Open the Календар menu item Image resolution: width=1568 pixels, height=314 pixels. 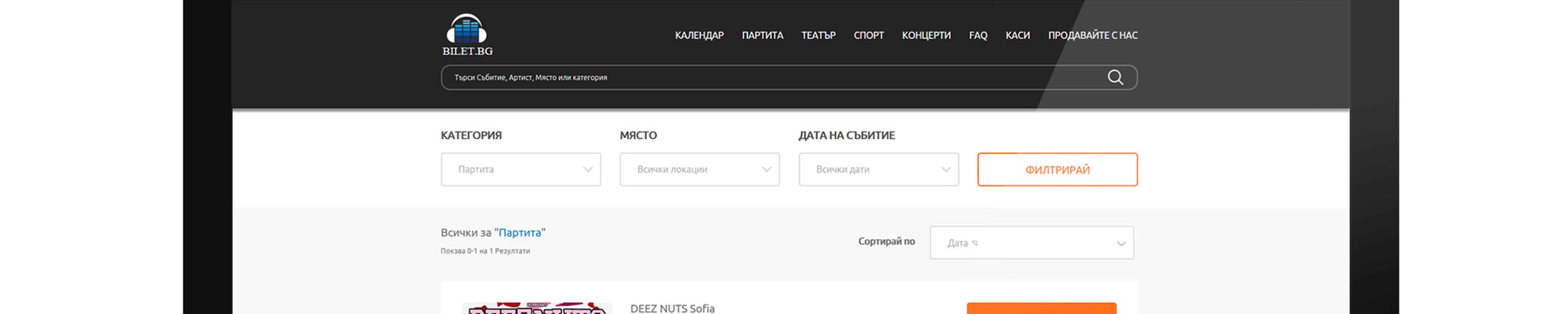click(x=699, y=35)
